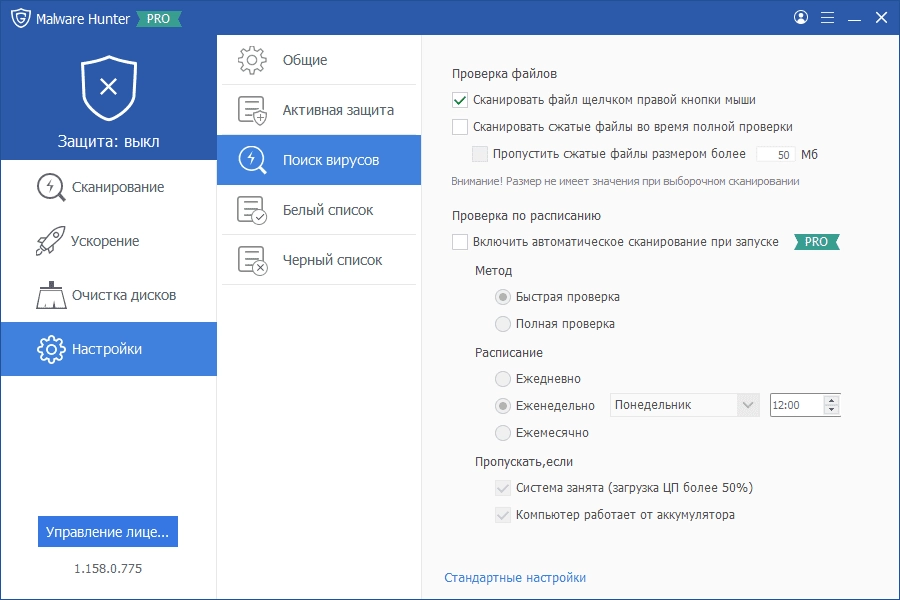Select Ежедневно schedule option

coord(503,379)
